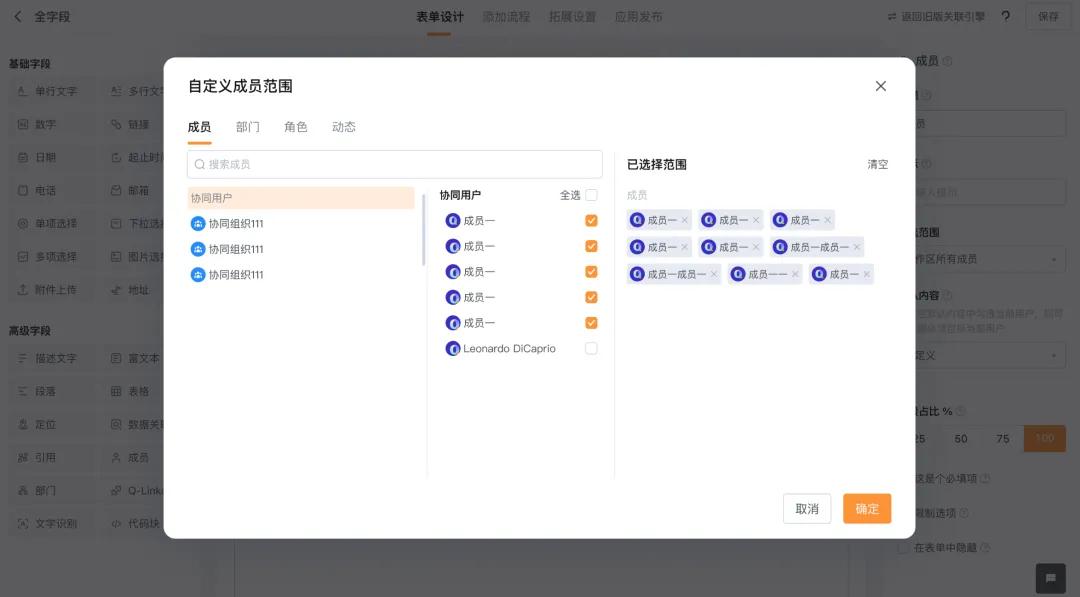Click the organization list vertical scrollbar
This screenshot has width=1080, height=597.
click(x=424, y=230)
